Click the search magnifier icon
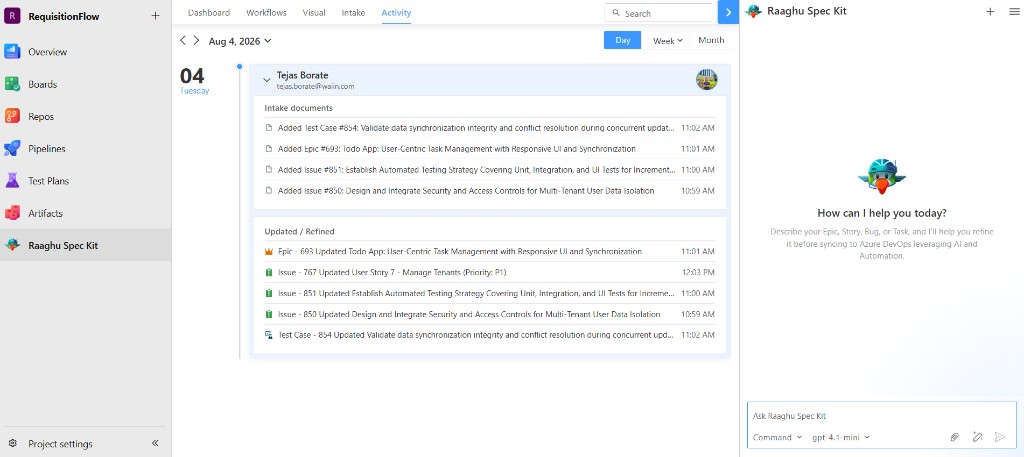The image size is (1024, 457). [616, 13]
